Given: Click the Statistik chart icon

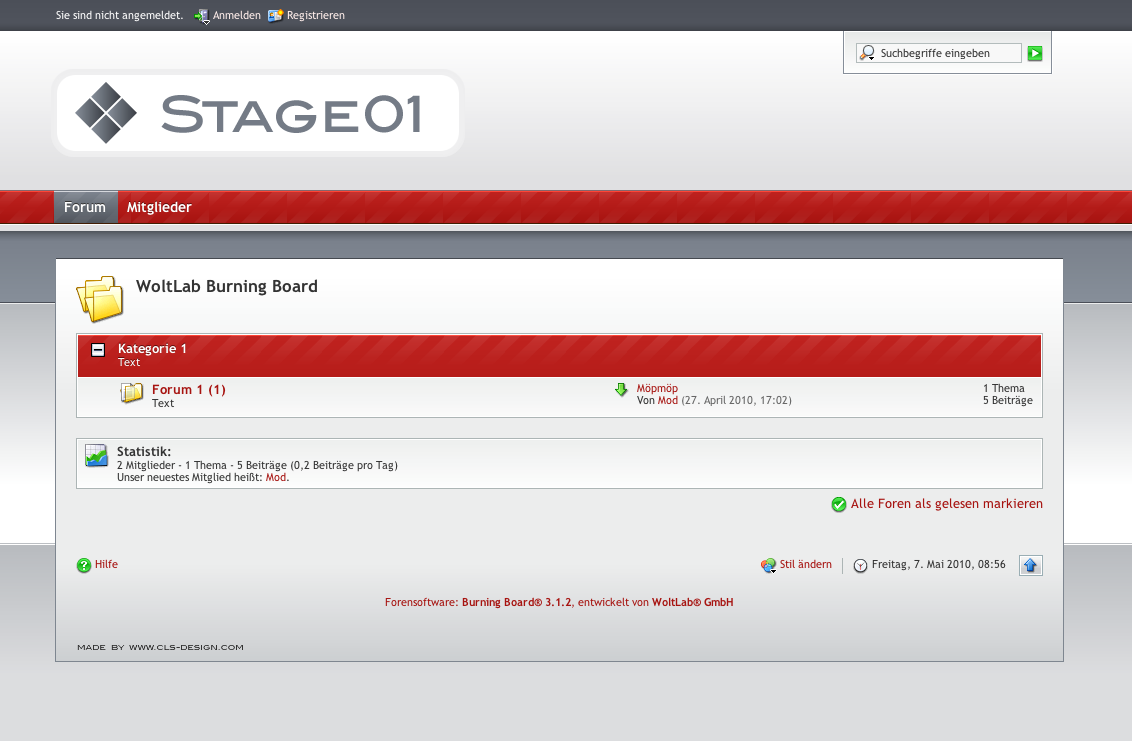Looking at the screenshot, I should [96, 456].
